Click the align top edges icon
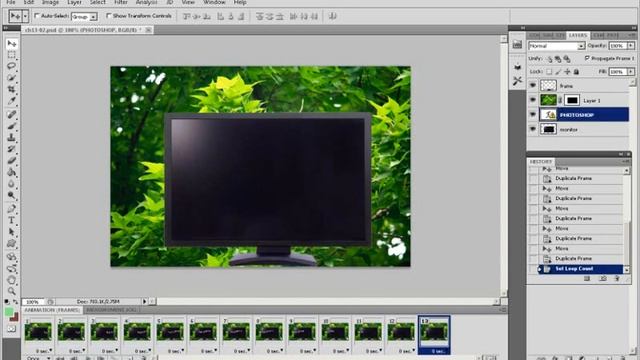Image resolution: width=640 pixels, height=360 pixels. [187, 16]
